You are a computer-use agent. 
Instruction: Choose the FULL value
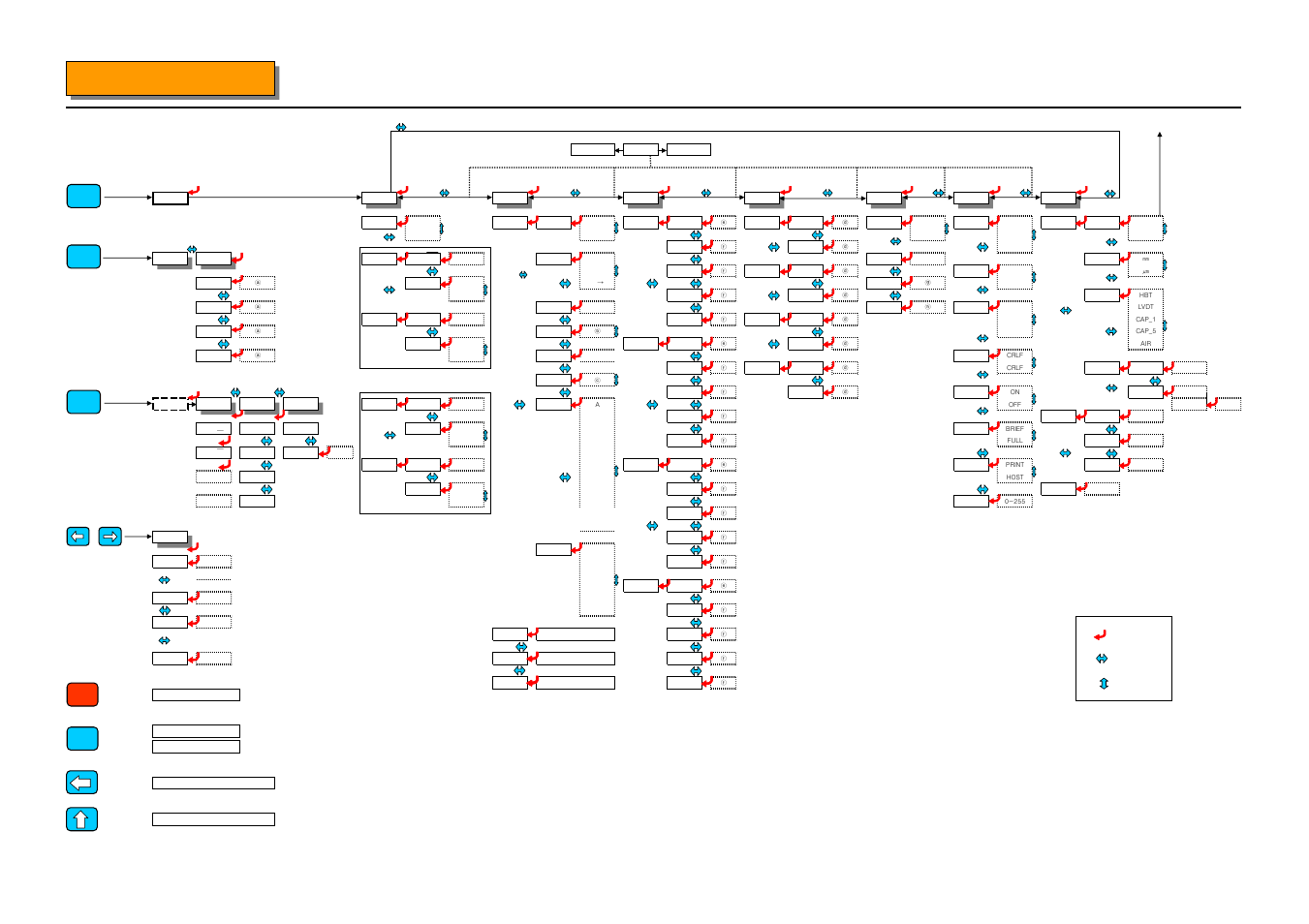pyautogui.click(x=1014, y=440)
